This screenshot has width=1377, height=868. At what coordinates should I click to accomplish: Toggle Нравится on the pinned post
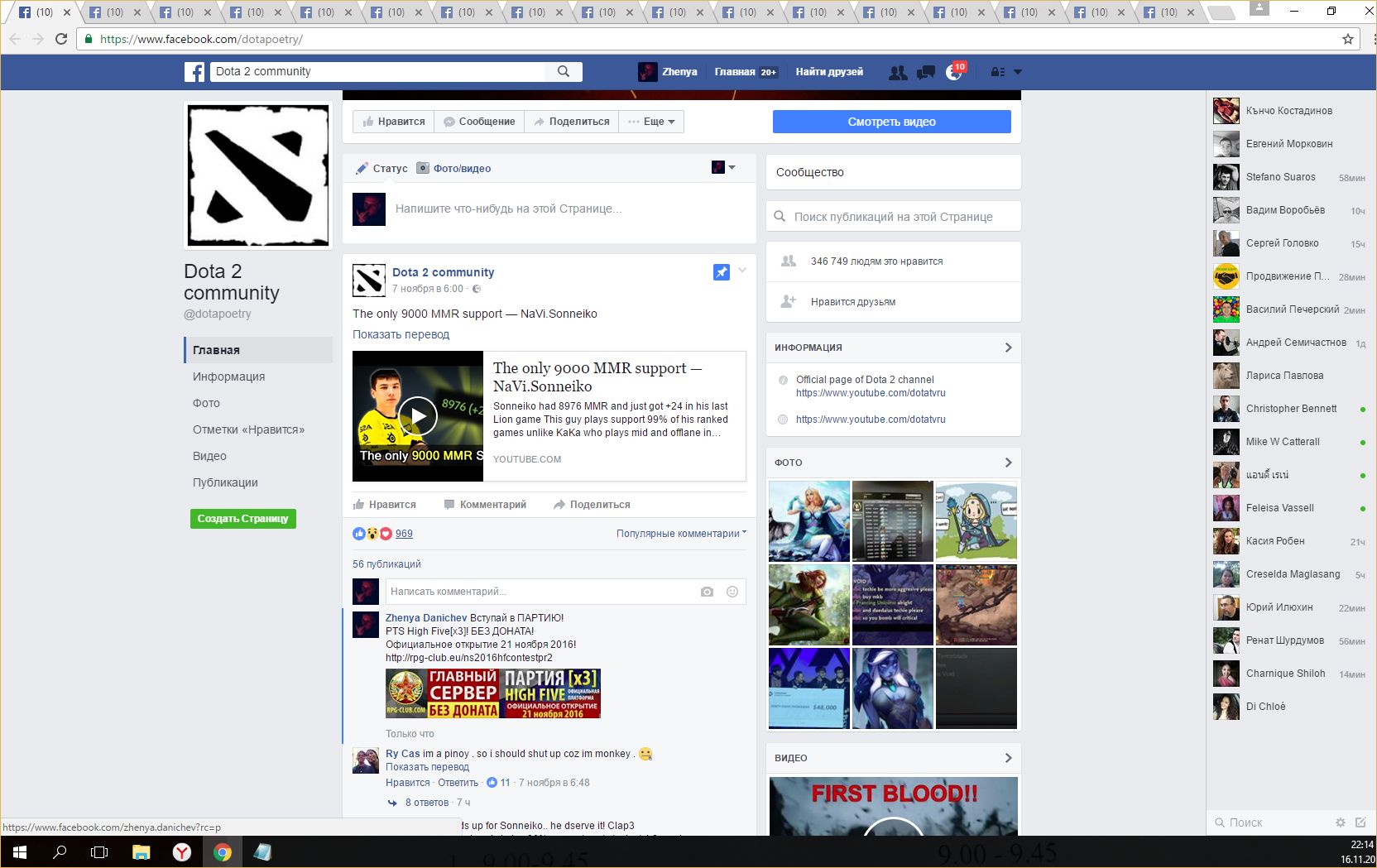(x=385, y=505)
